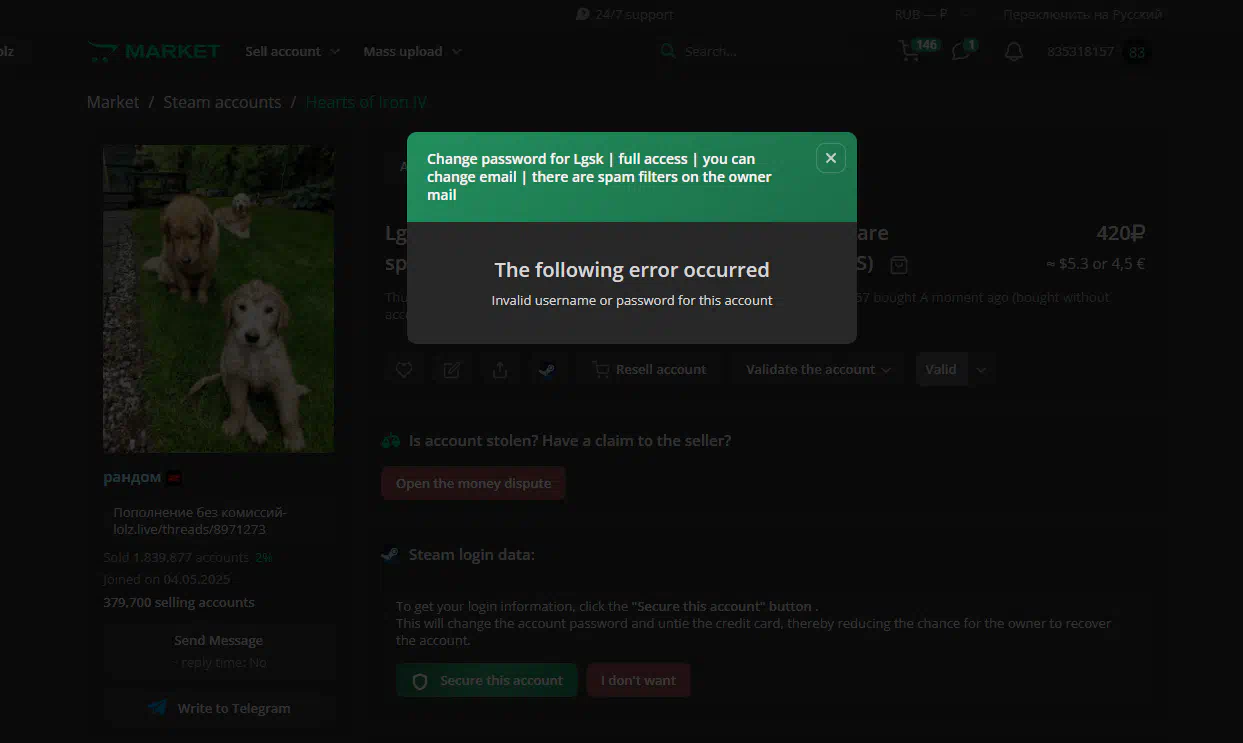Screen dimensions: 1243x743
Task: Expand the Sell account menu
Action: 293,51
